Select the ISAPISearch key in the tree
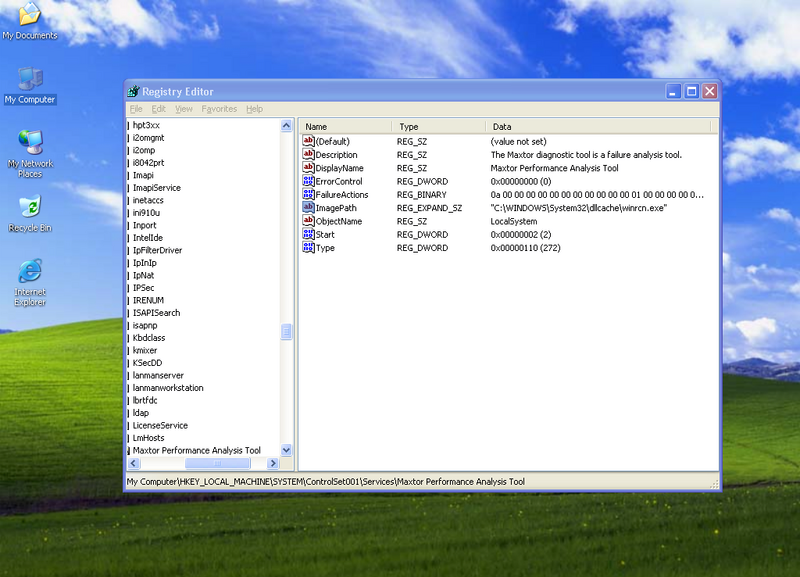Viewport: 800px width, 577px height. [x=156, y=313]
